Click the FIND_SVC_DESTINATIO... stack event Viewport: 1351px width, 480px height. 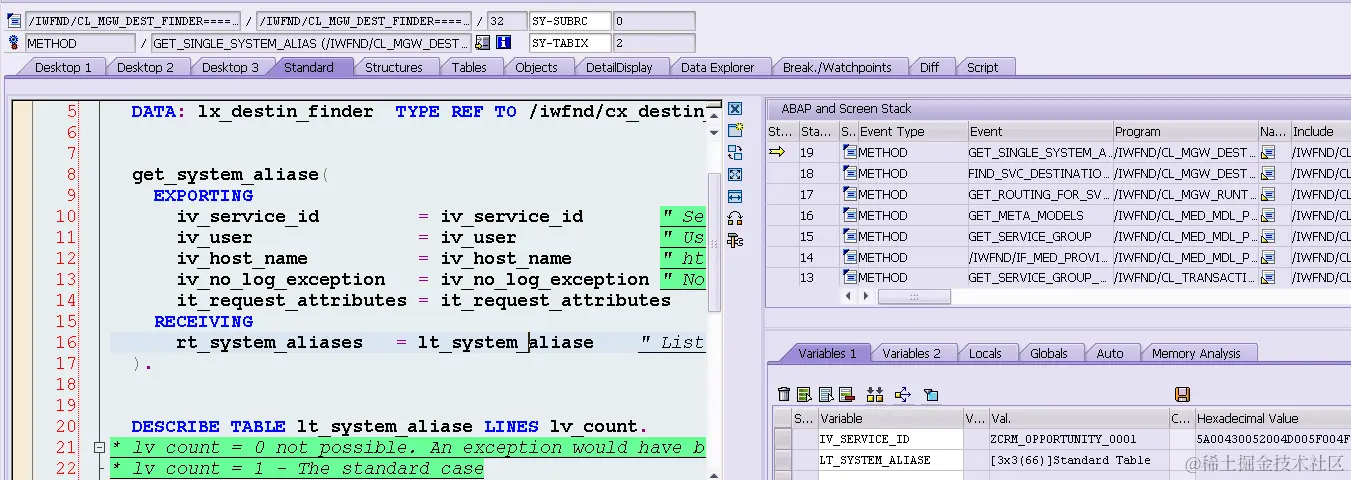tap(1039, 174)
